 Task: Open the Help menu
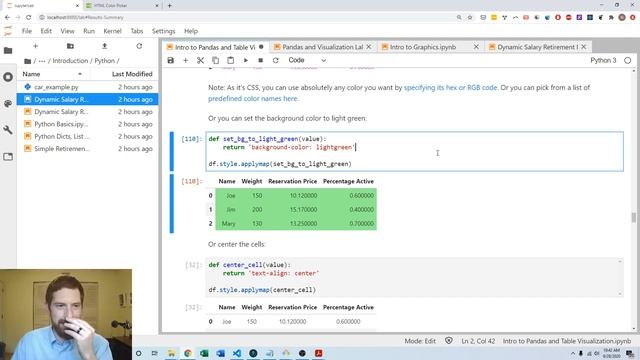coord(191,31)
